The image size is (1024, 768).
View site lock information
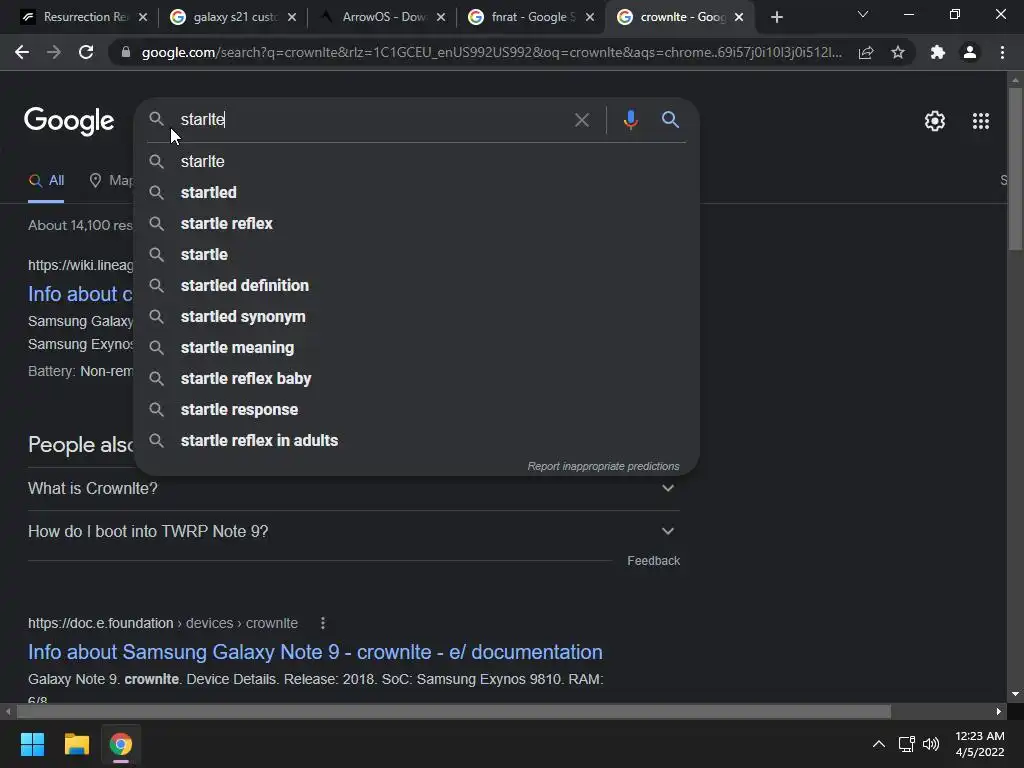[126, 52]
